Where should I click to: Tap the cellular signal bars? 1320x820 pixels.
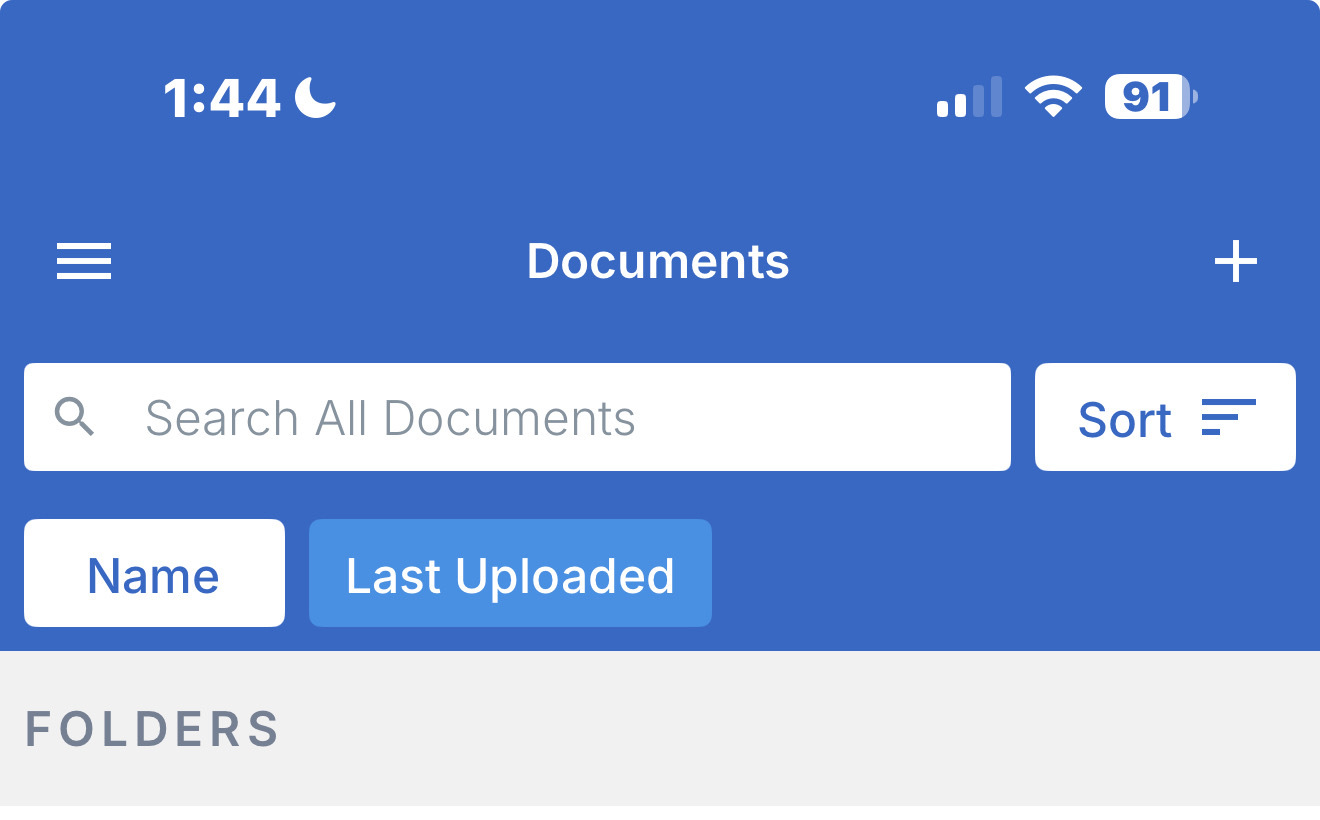pyautogui.click(x=969, y=97)
